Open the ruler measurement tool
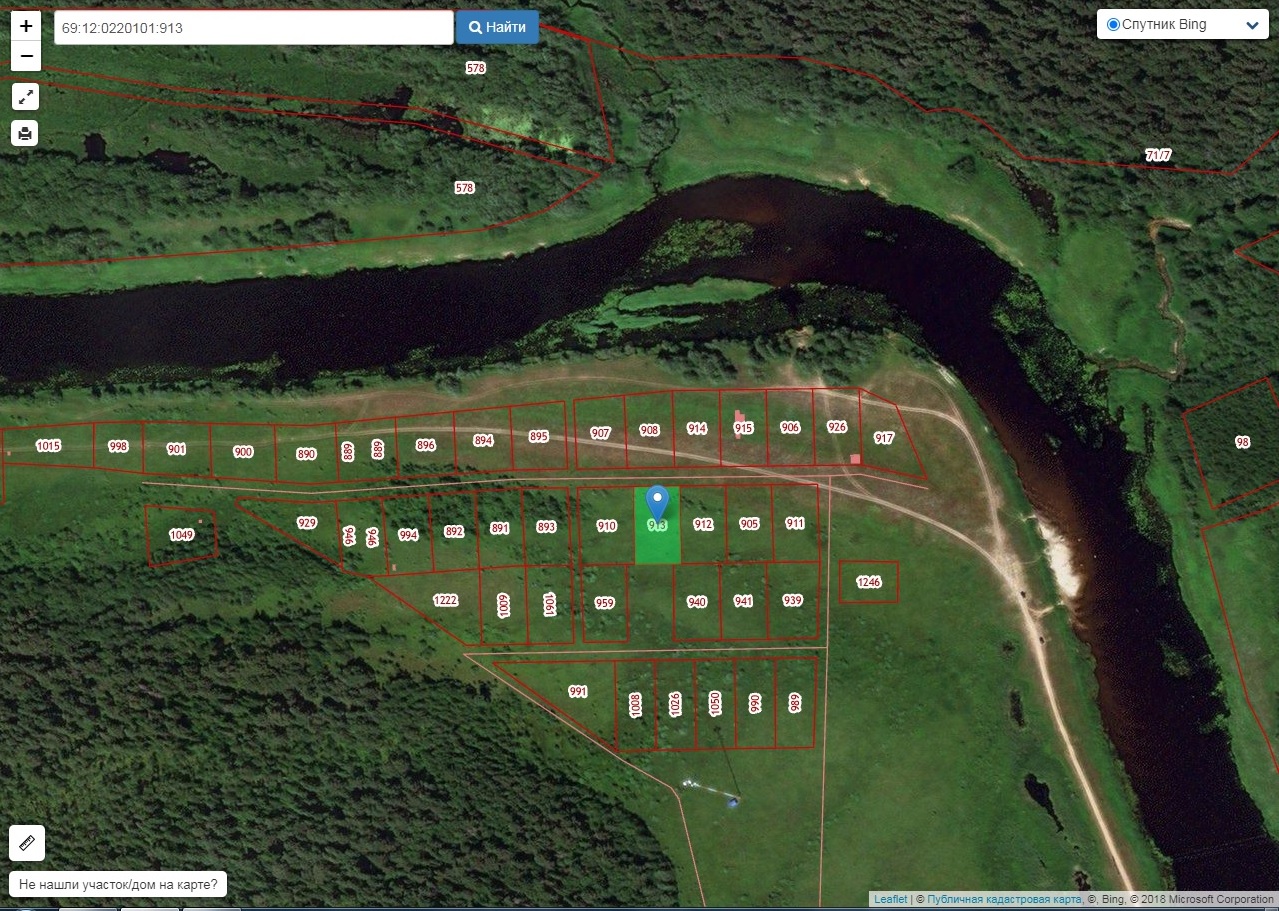 [27, 843]
